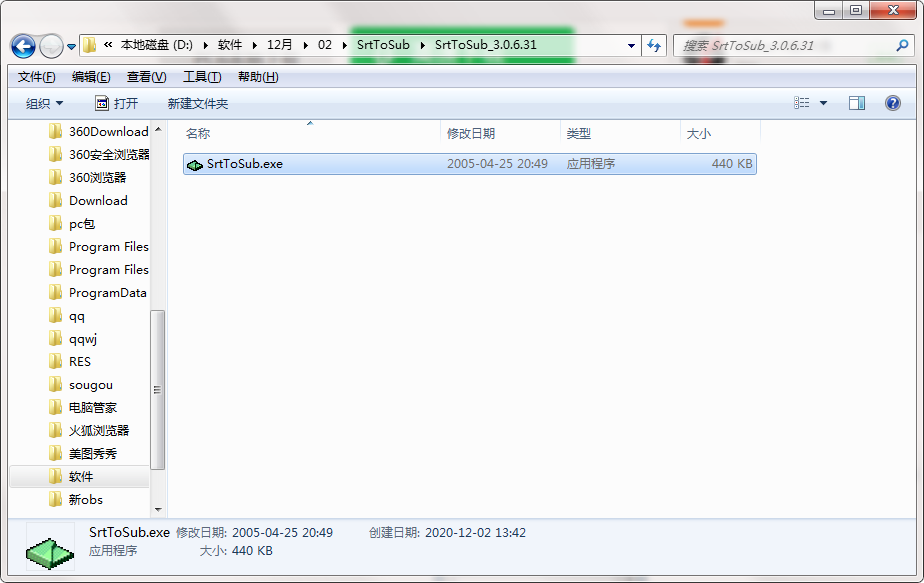Open the 编辑(E) menu
Viewport: 924px width, 583px height.
pos(91,77)
